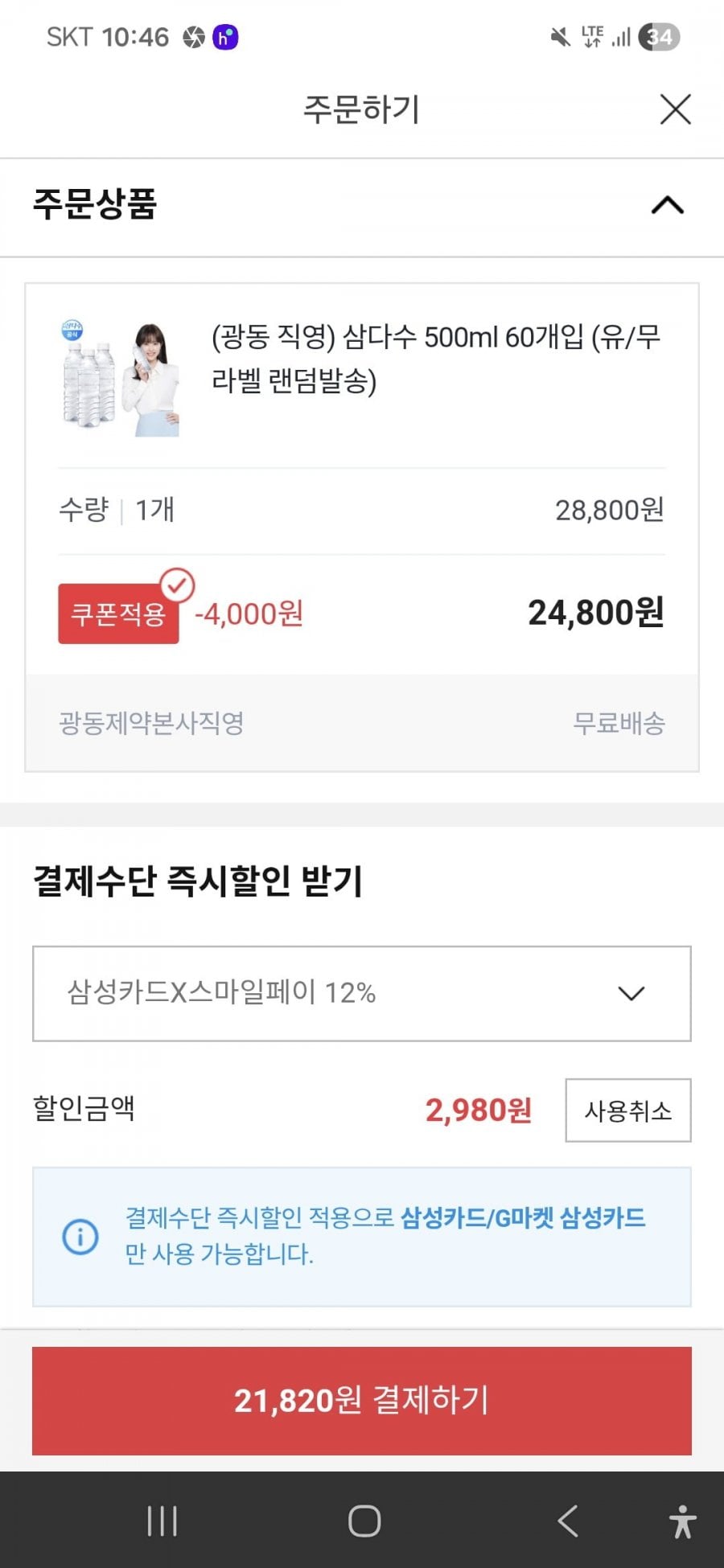724x1568 pixels.
Task: Close the 주문하기 order page
Action: 675,109
